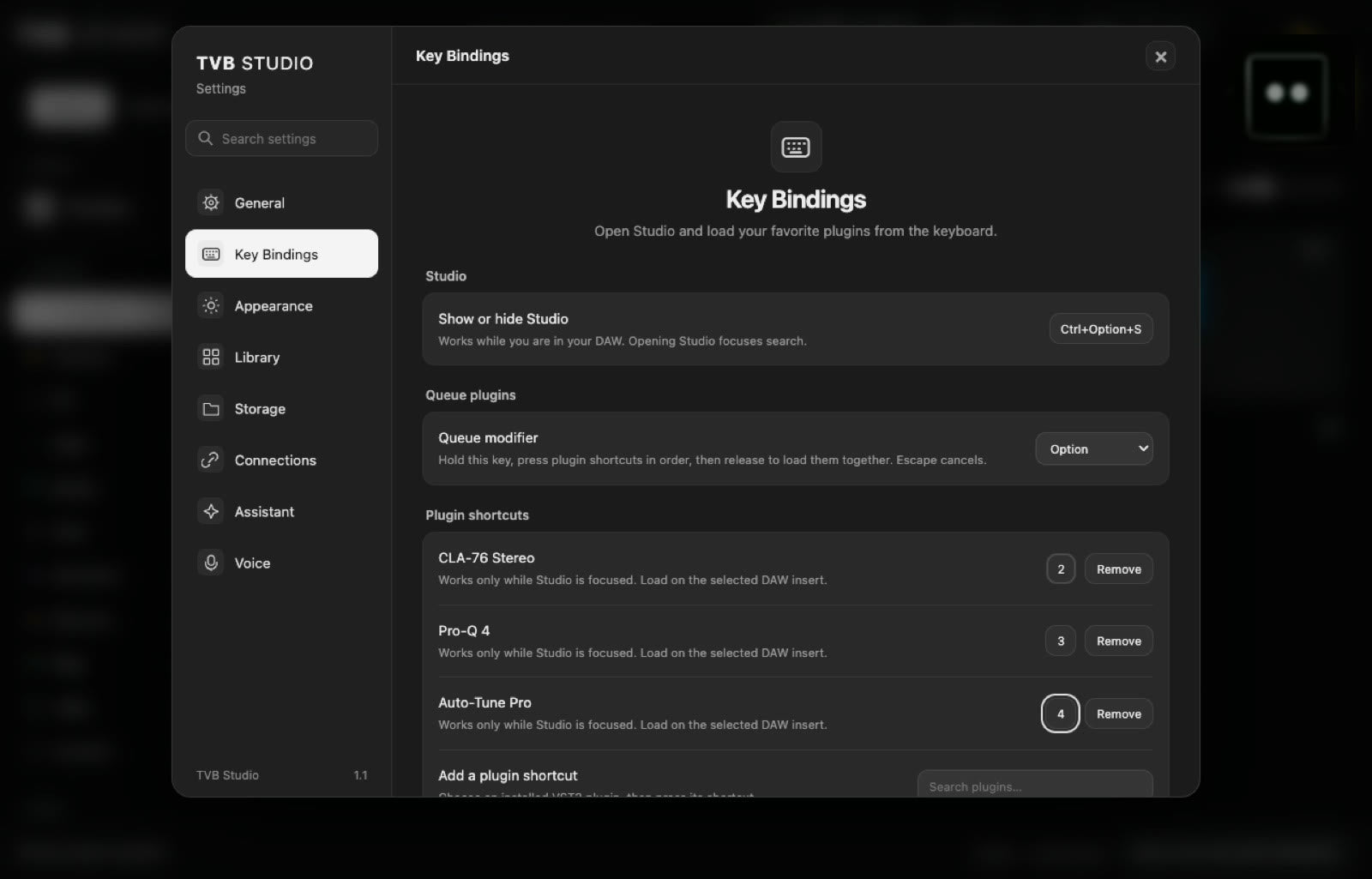The height and width of the screenshot is (879, 1372).
Task: Click the TVB Studio version 1.1 text
Action: pyautogui.click(x=360, y=775)
